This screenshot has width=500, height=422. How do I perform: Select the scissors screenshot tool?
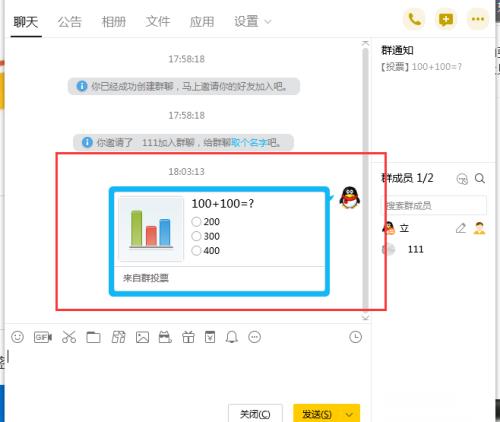[x=69, y=337]
